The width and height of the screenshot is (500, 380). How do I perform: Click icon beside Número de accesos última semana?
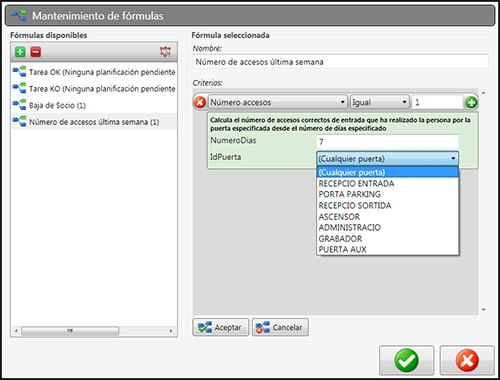click(19, 121)
